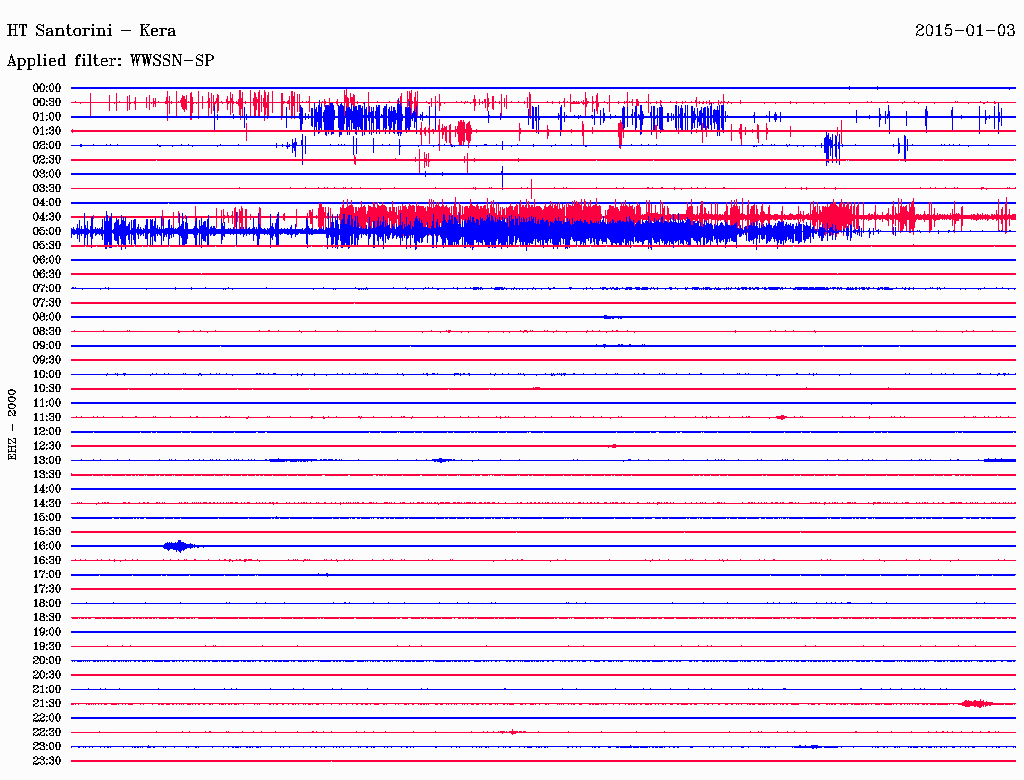Click the red seismic burst on the 21:30 trace
The image size is (1024, 780).
coord(976,704)
